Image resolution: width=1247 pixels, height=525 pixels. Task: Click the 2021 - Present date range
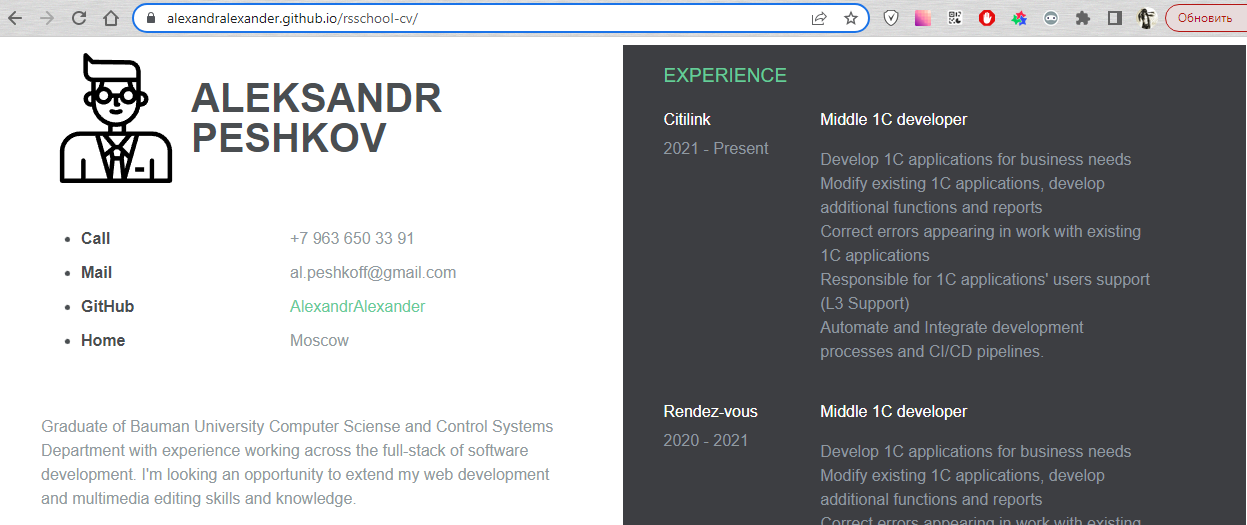pos(716,148)
